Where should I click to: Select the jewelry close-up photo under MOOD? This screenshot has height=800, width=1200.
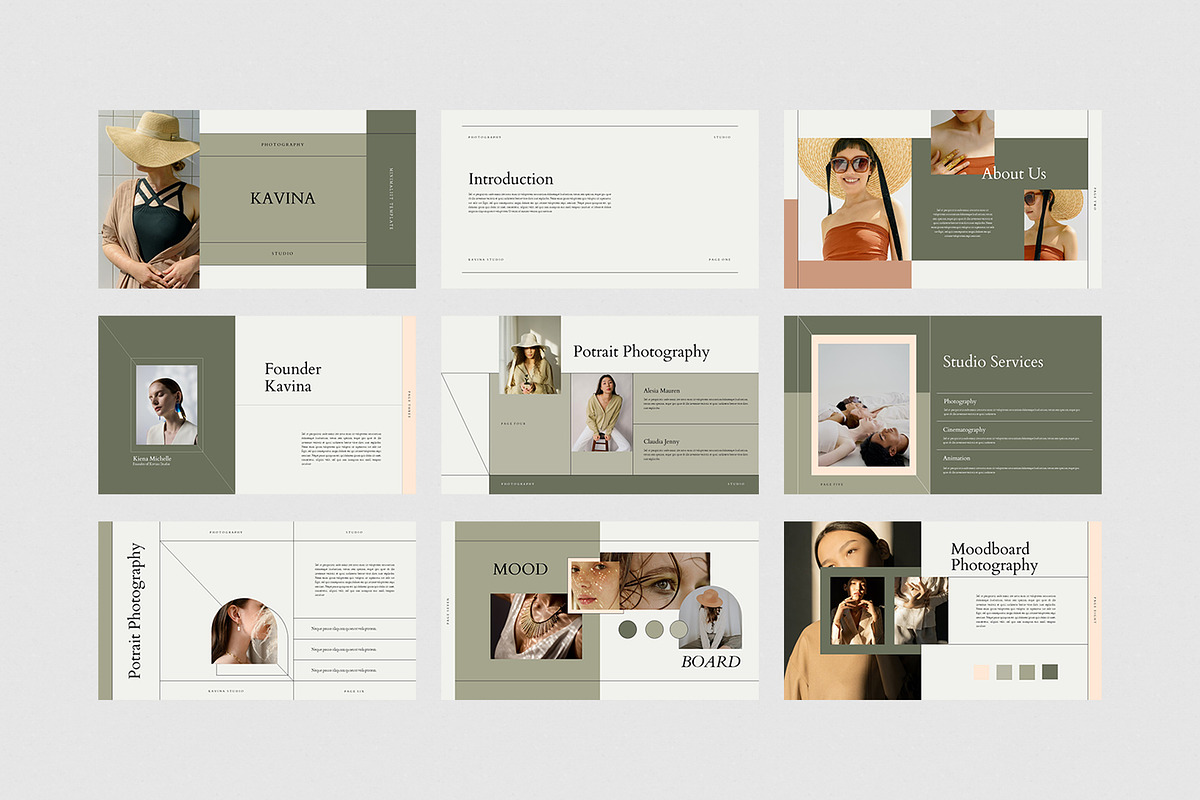[x=536, y=626]
